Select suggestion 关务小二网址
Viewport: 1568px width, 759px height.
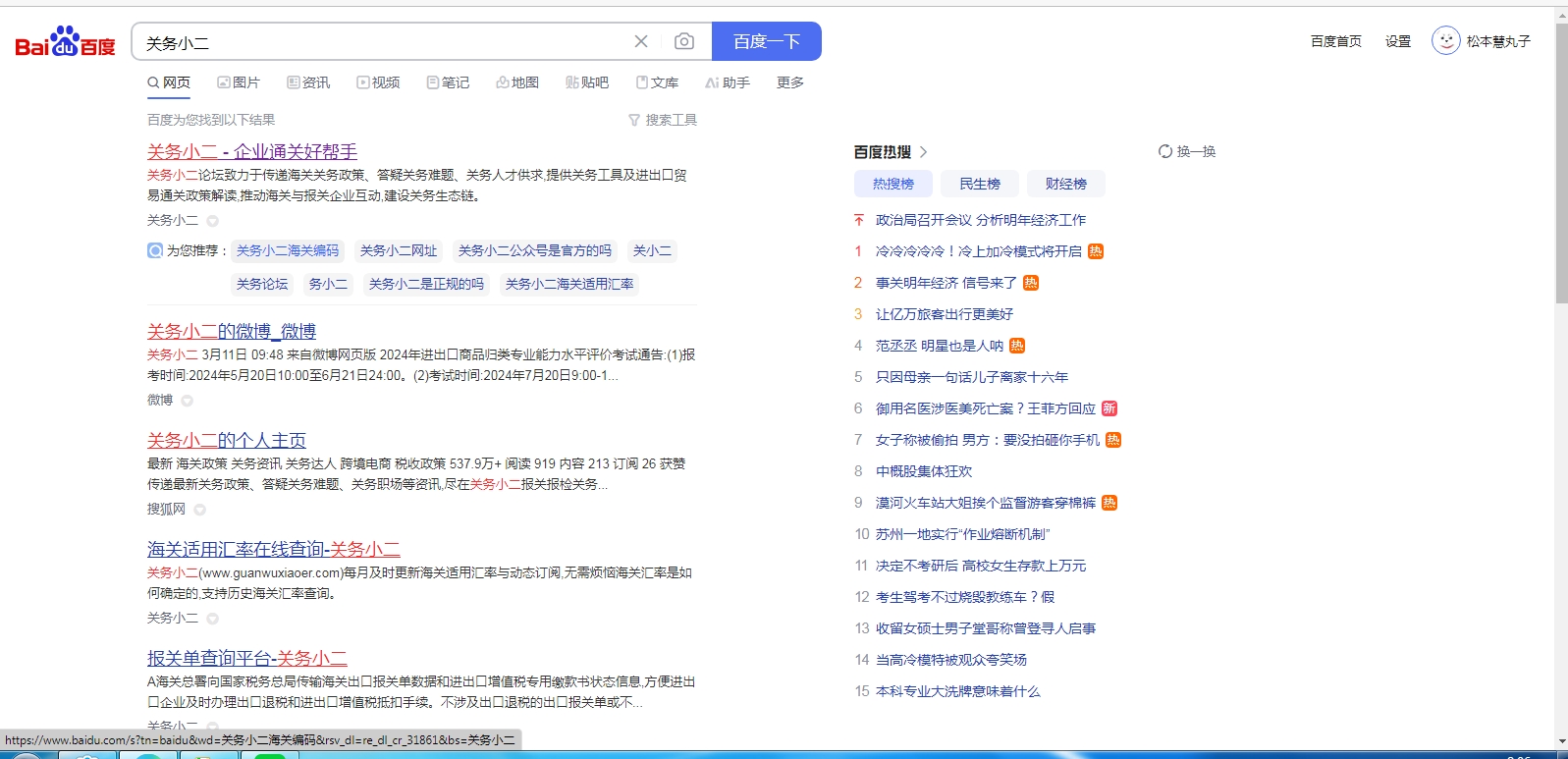[399, 250]
